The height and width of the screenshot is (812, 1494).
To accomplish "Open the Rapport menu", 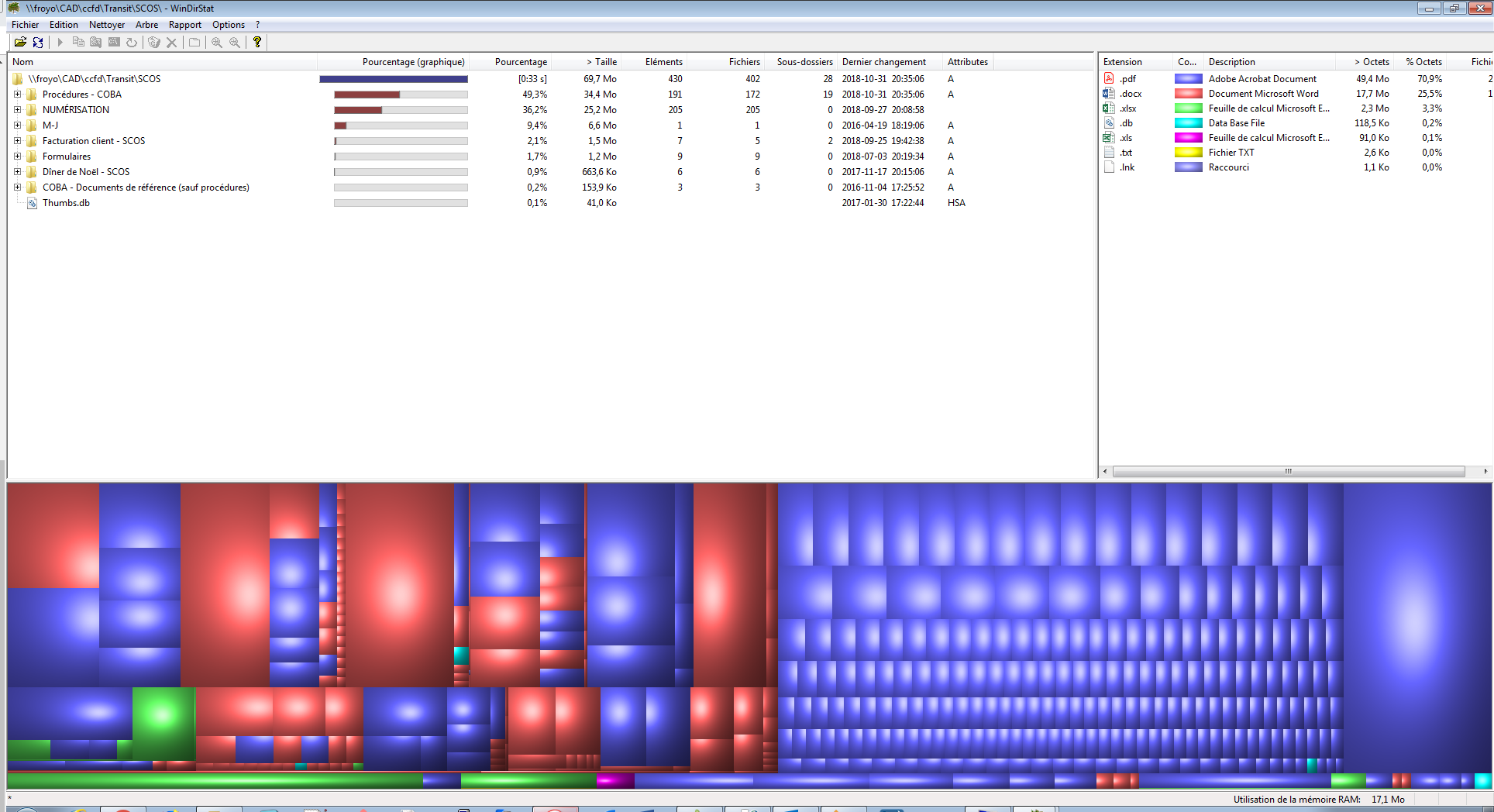I will pyautogui.click(x=184, y=25).
